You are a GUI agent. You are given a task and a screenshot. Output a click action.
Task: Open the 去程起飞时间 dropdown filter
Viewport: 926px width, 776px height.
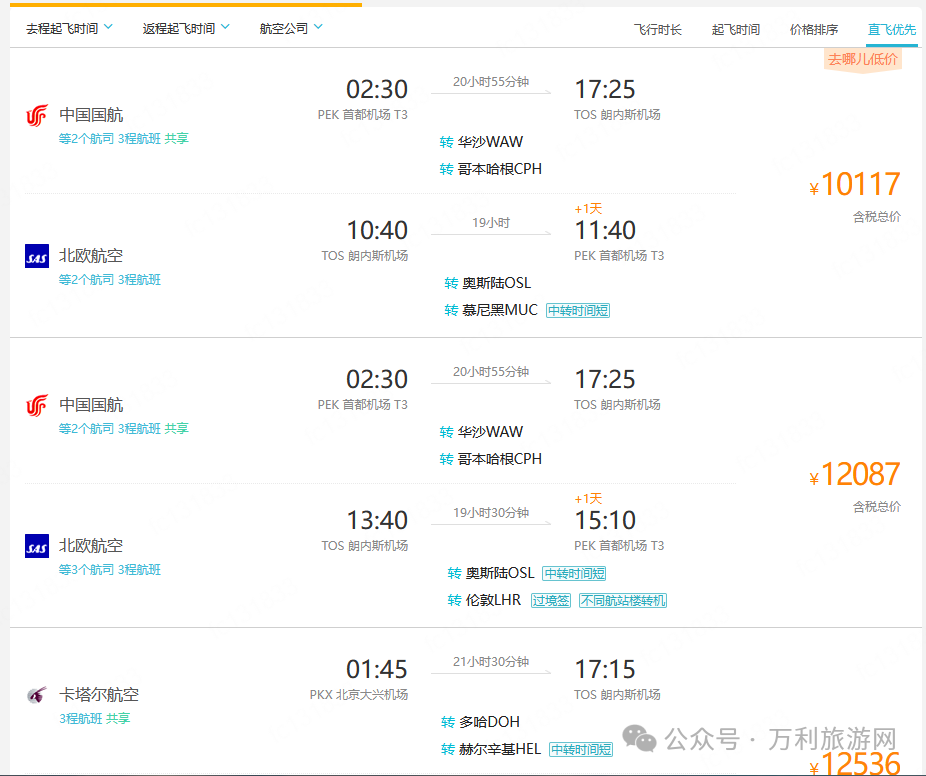pos(69,28)
